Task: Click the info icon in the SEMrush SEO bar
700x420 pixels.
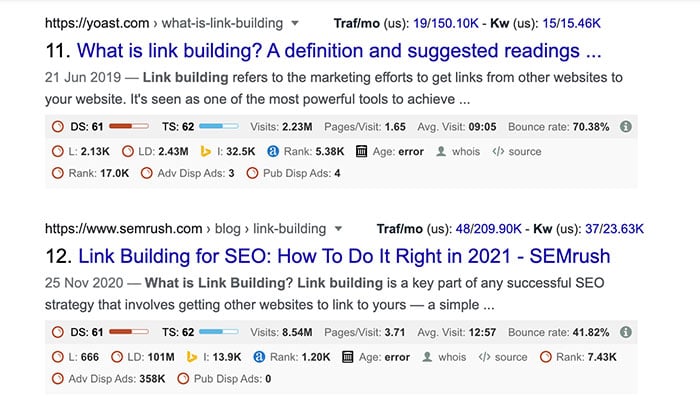Action: pos(626,332)
